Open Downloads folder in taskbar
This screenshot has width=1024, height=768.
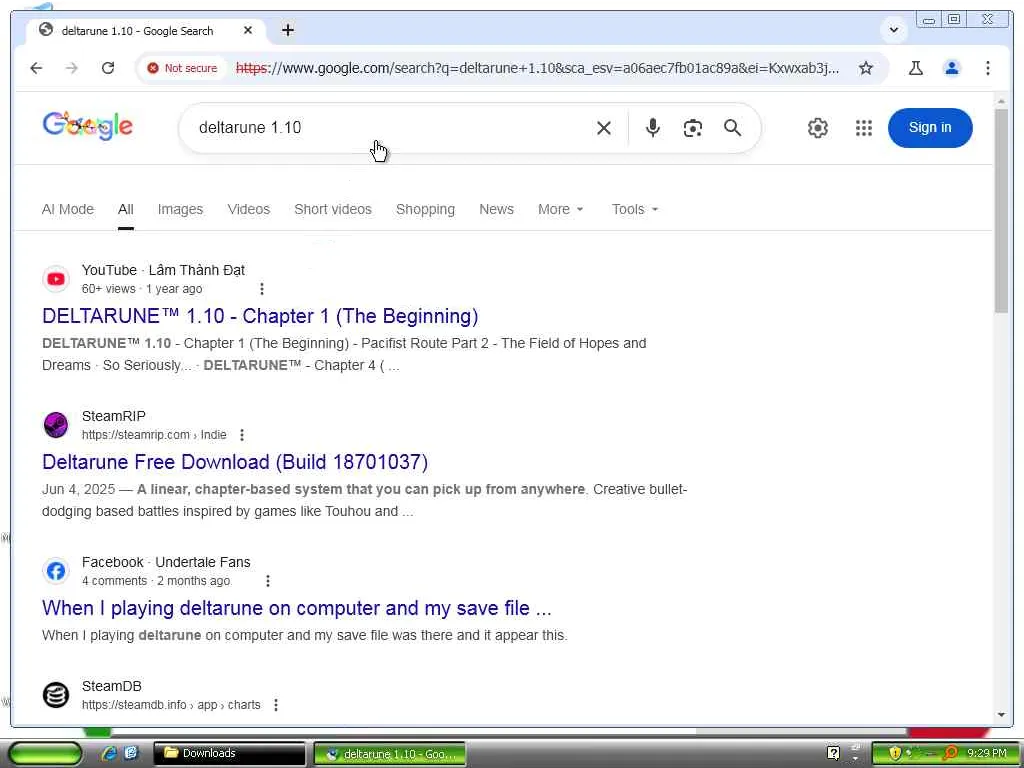[229, 754]
